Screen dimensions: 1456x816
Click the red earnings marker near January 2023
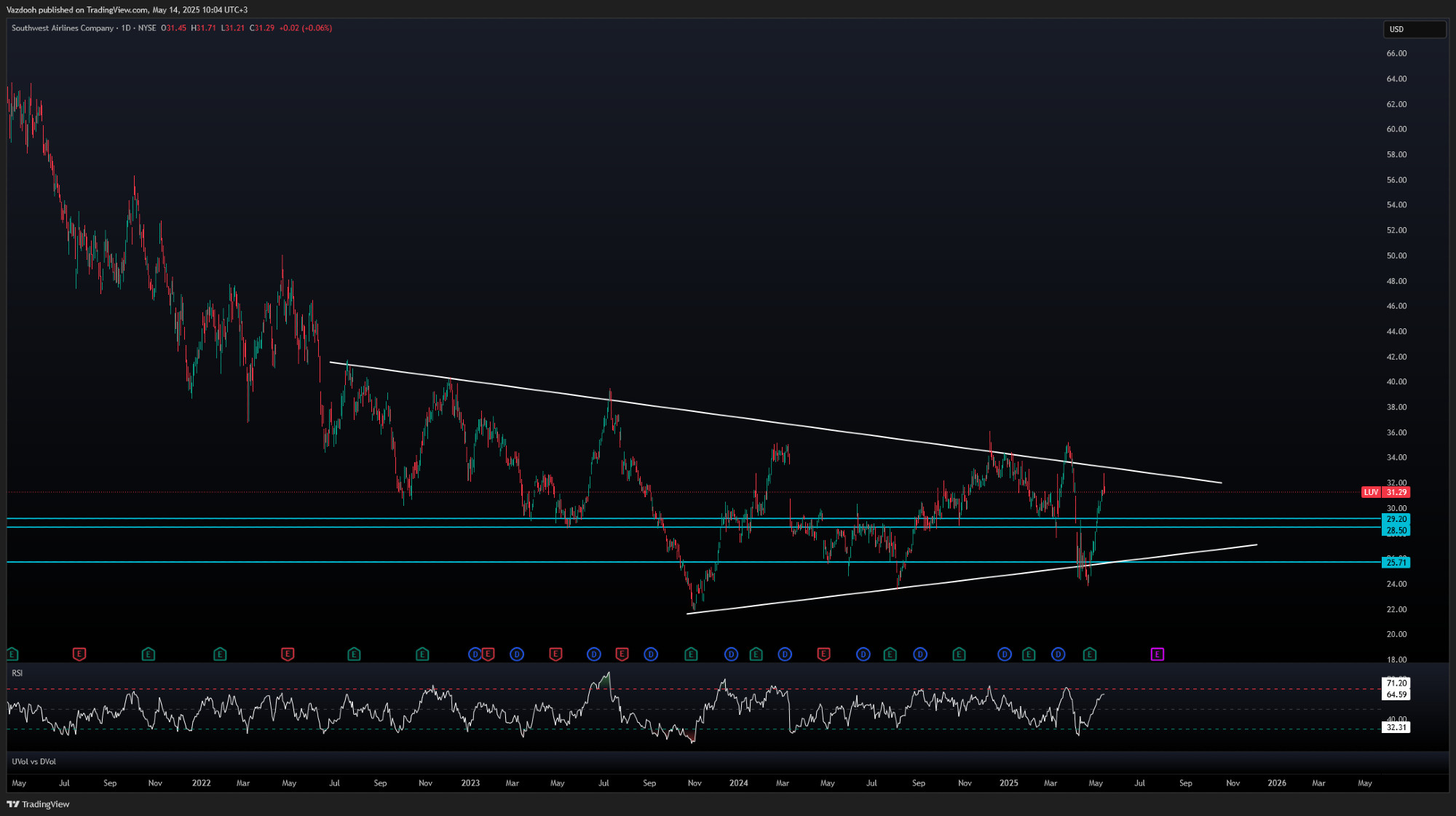tap(488, 654)
